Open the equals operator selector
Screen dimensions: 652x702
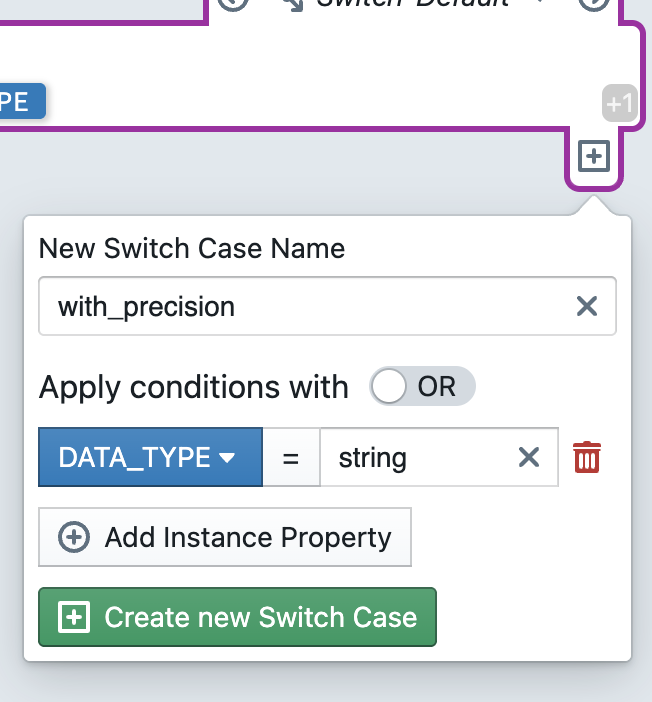pos(291,458)
